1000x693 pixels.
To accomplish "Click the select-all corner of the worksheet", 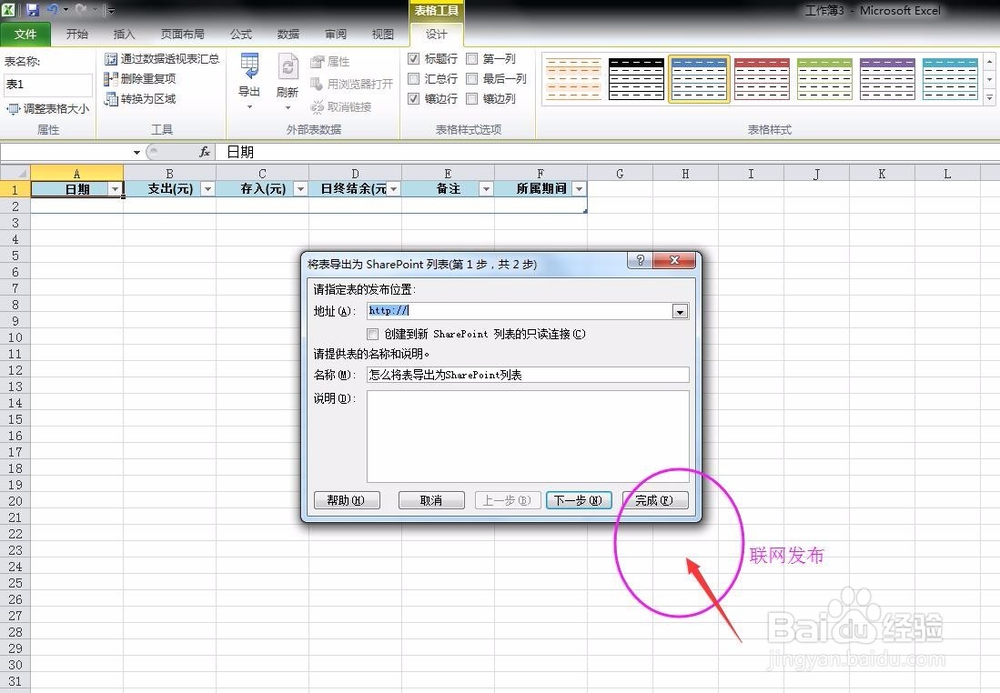I will coord(15,173).
